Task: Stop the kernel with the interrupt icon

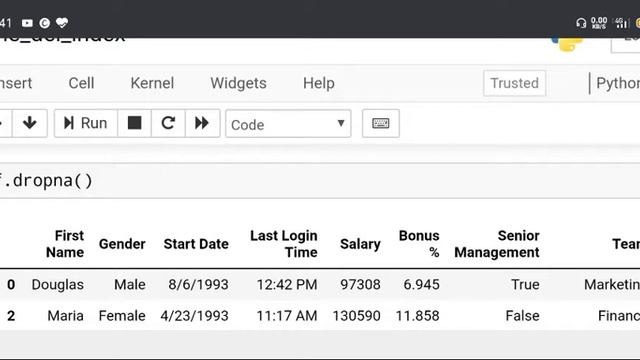Action: (134, 123)
